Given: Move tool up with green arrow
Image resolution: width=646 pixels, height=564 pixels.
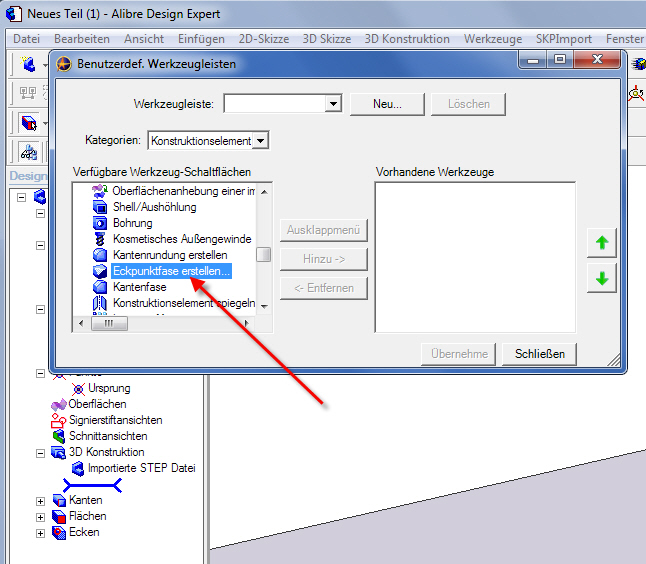Looking at the screenshot, I should (602, 243).
